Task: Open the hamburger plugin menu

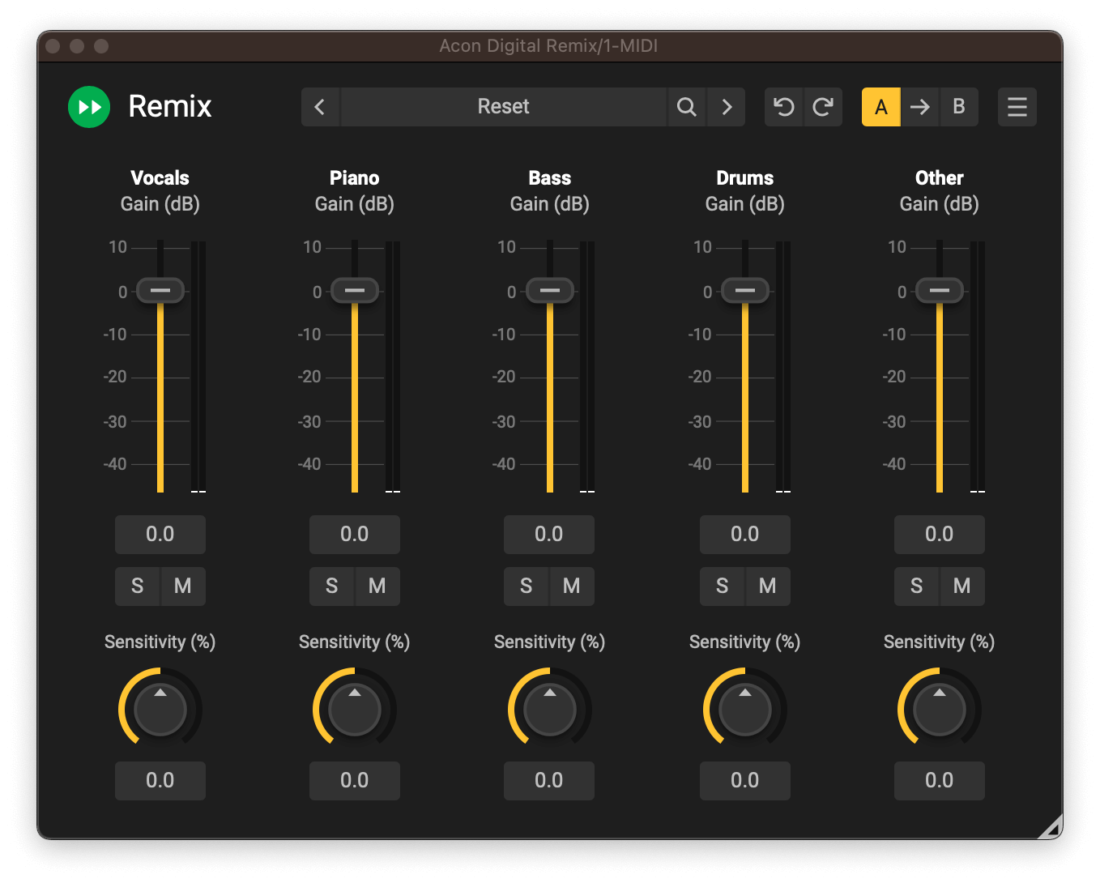Action: pyautogui.click(x=1017, y=107)
